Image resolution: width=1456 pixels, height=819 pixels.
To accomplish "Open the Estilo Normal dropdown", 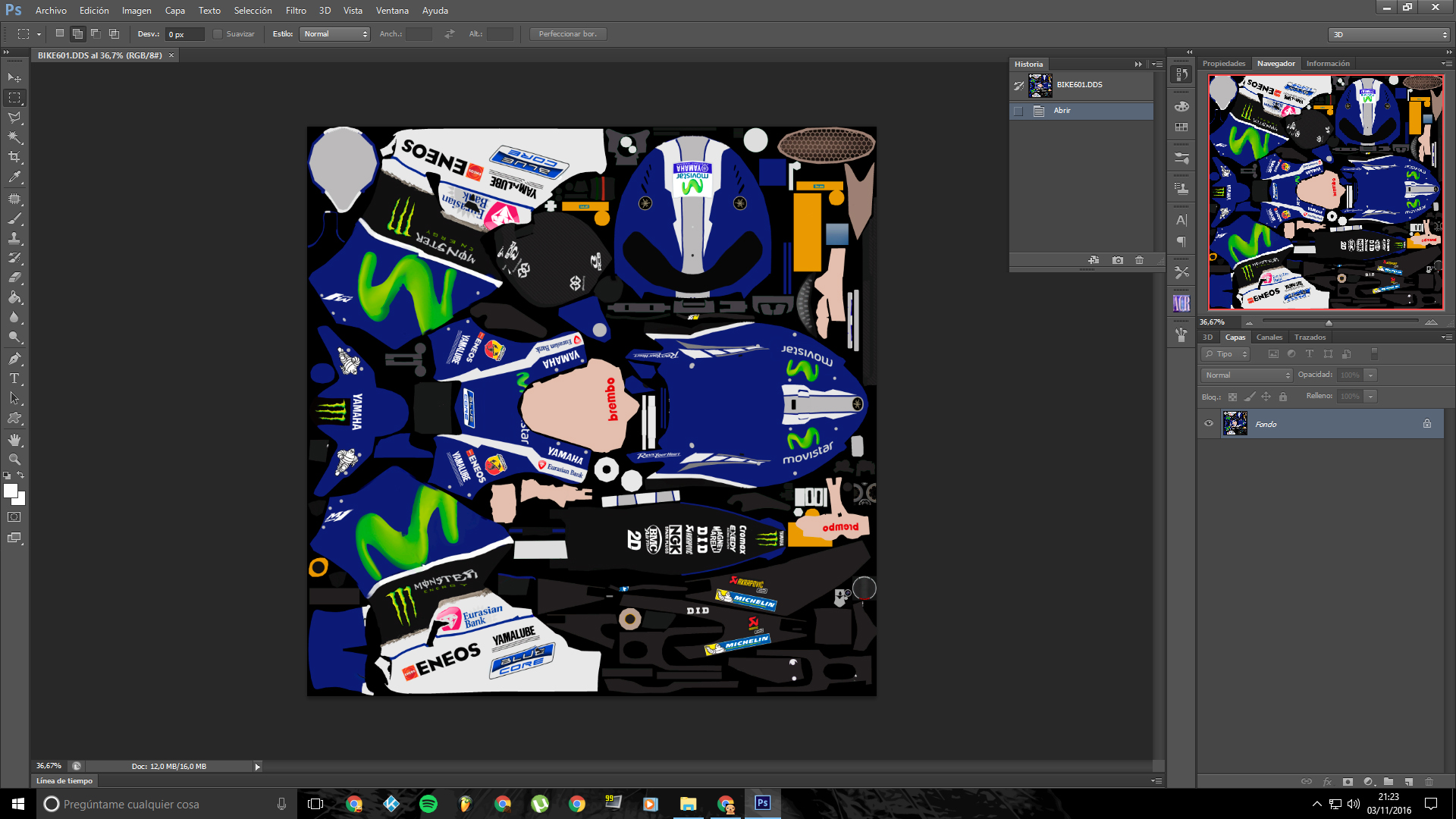I will (334, 34).
